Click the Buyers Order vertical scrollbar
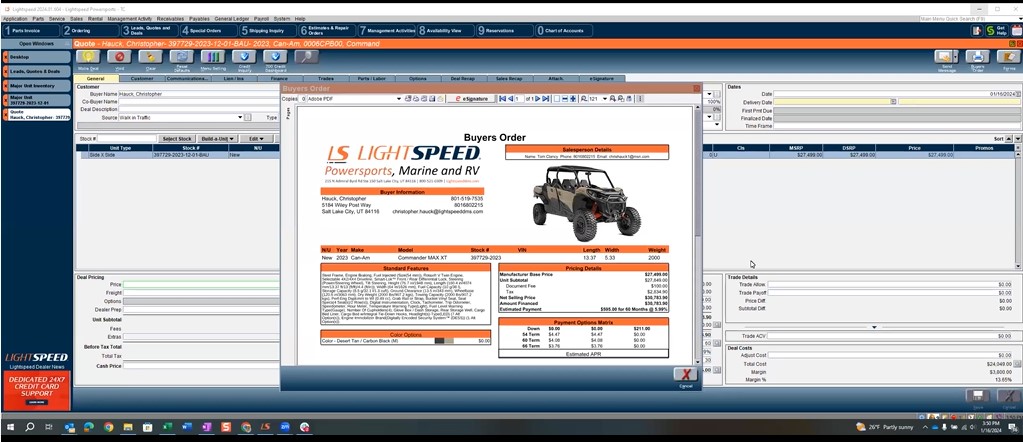 pos(697,235)
